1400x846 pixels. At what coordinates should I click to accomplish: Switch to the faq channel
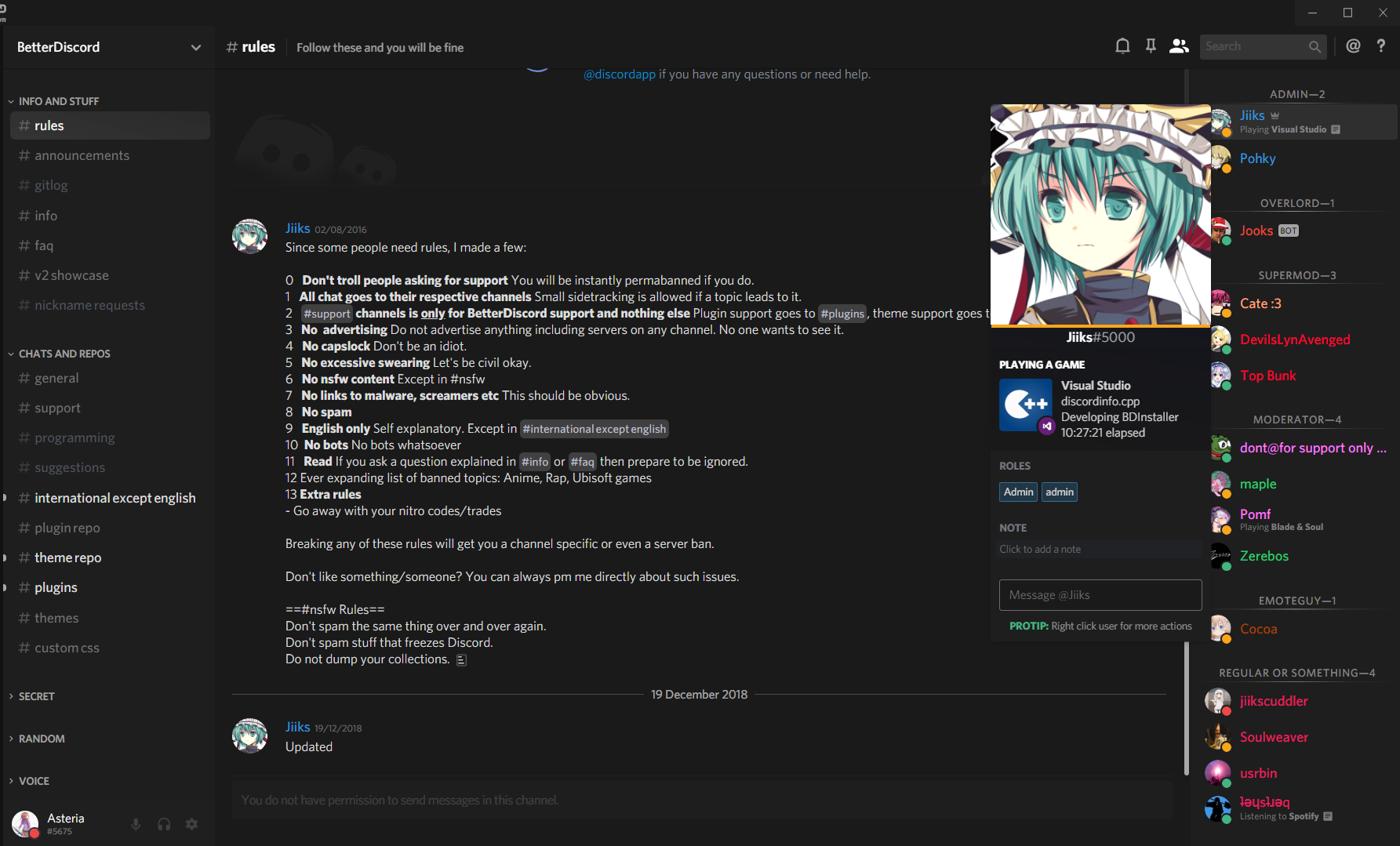click(110, 245)
